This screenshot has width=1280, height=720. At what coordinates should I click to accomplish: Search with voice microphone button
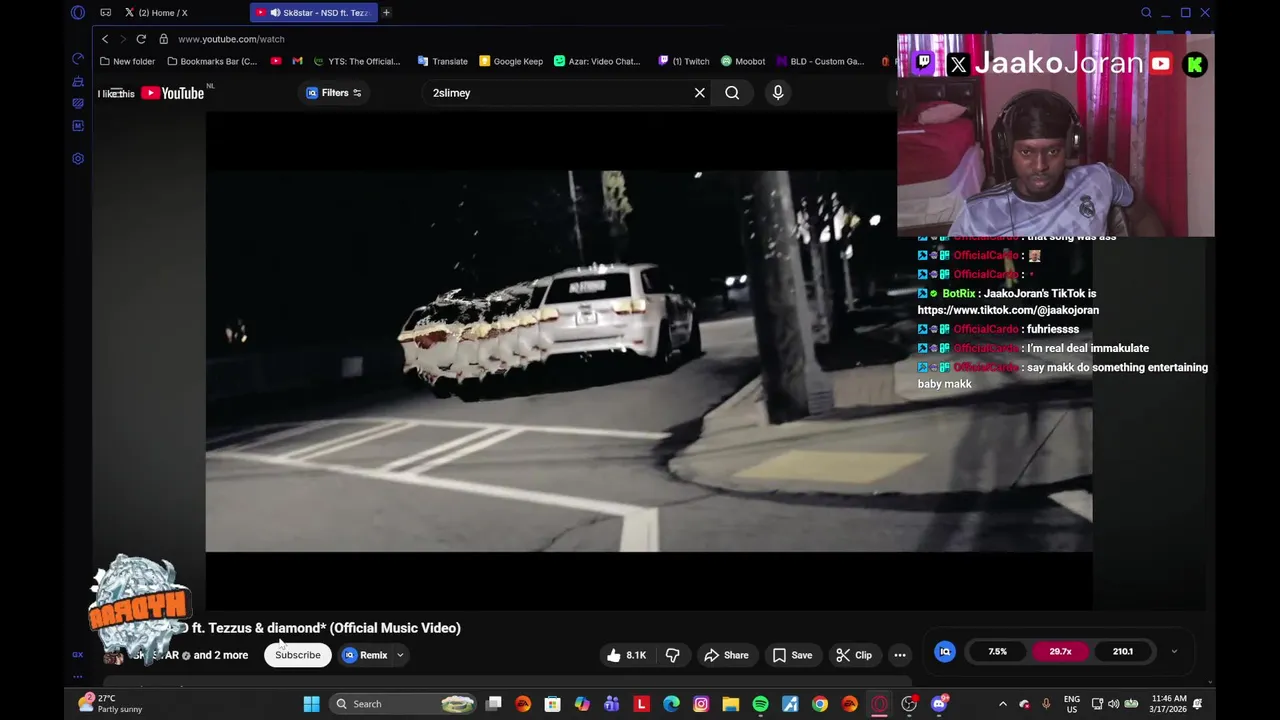(x=778, y=93)
